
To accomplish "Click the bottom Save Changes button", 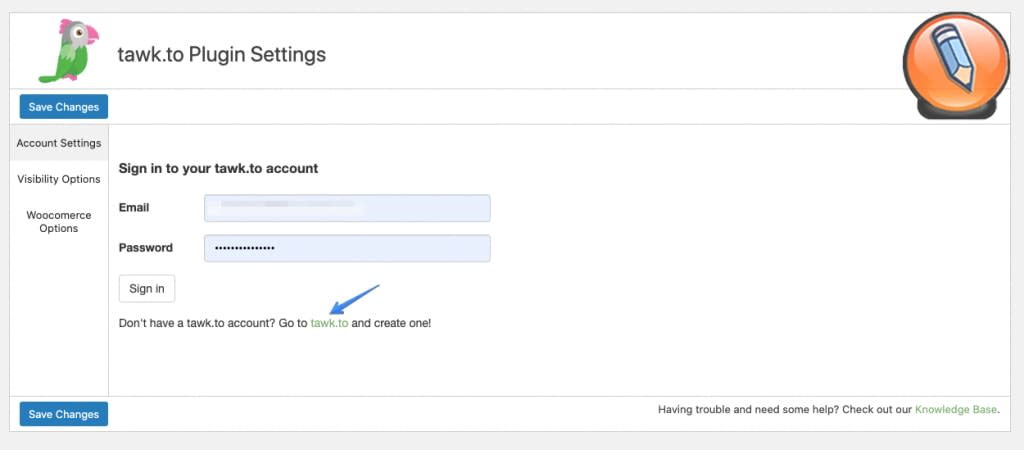I will [x=63, y=413].
